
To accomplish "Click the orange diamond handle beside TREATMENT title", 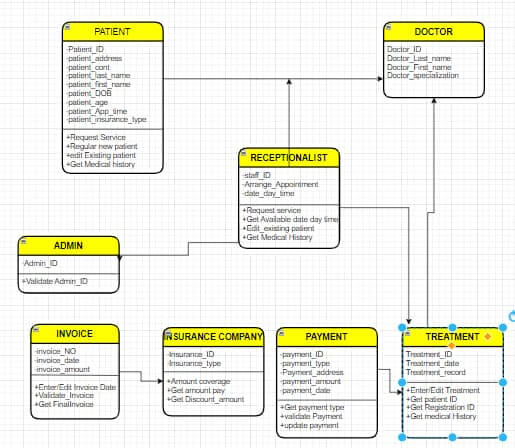I will [x=488, y=337].
